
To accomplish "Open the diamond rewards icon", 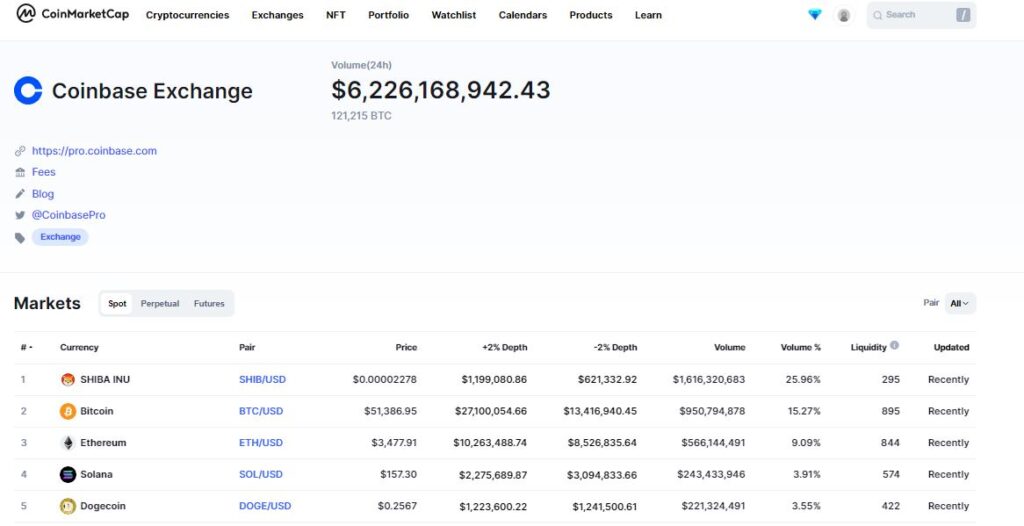I will (814, 14).
